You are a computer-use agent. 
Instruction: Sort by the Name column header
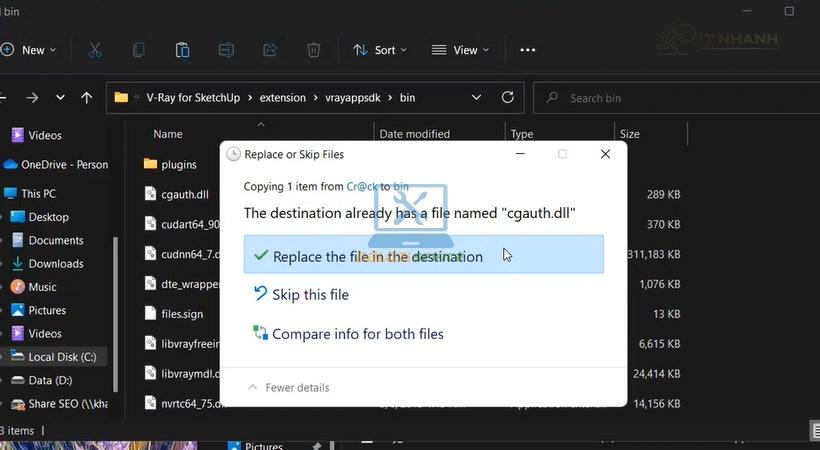168,134
